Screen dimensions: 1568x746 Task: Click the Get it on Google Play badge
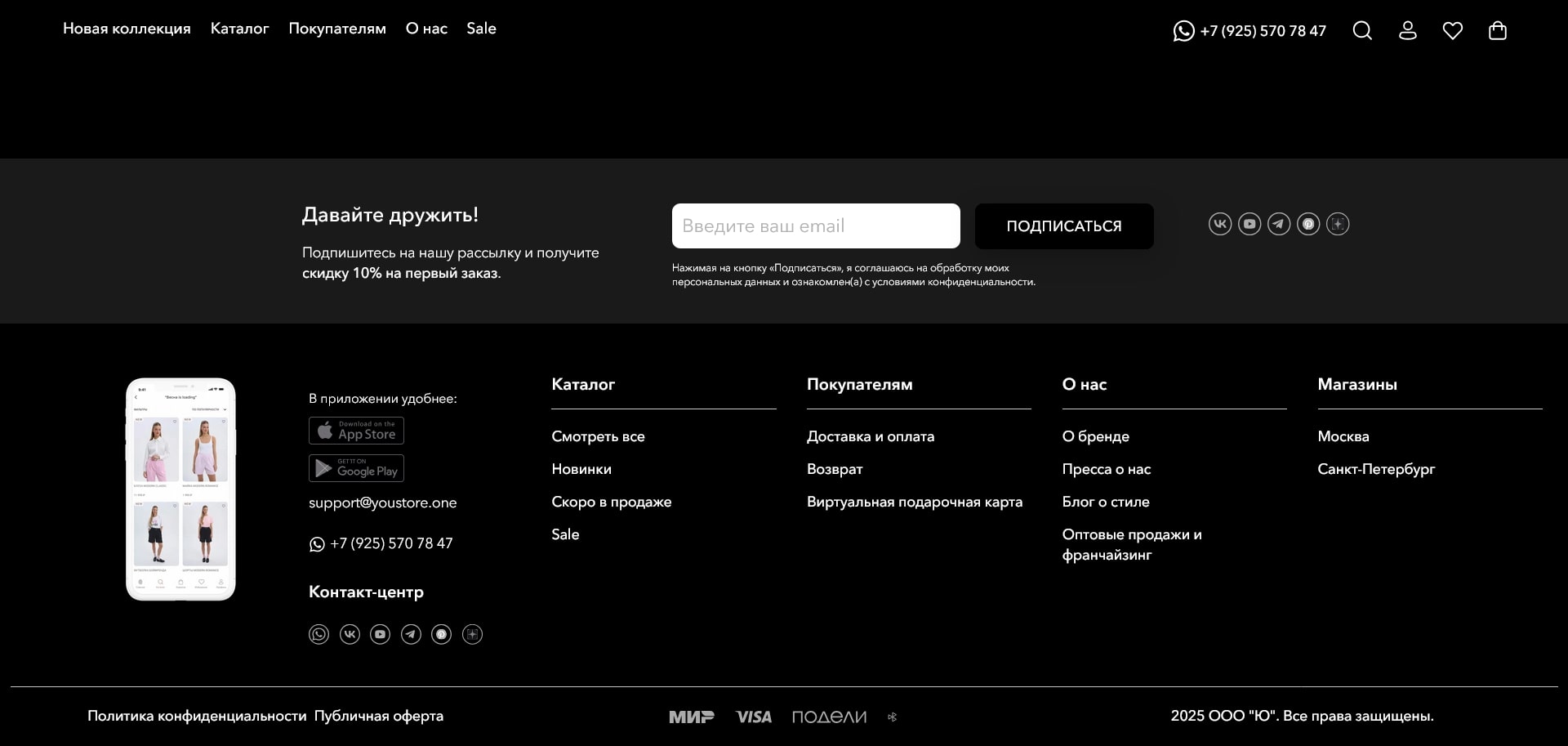tap(356, 468)
